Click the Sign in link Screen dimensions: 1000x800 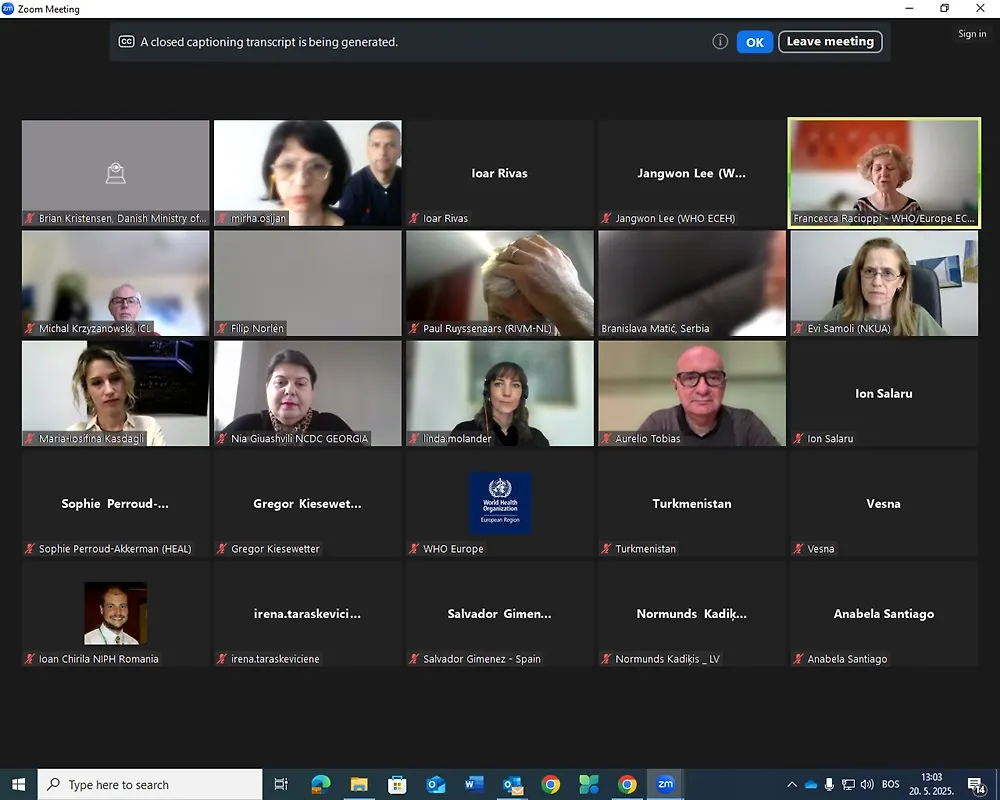pyautogui.click(x=972, y=34)
